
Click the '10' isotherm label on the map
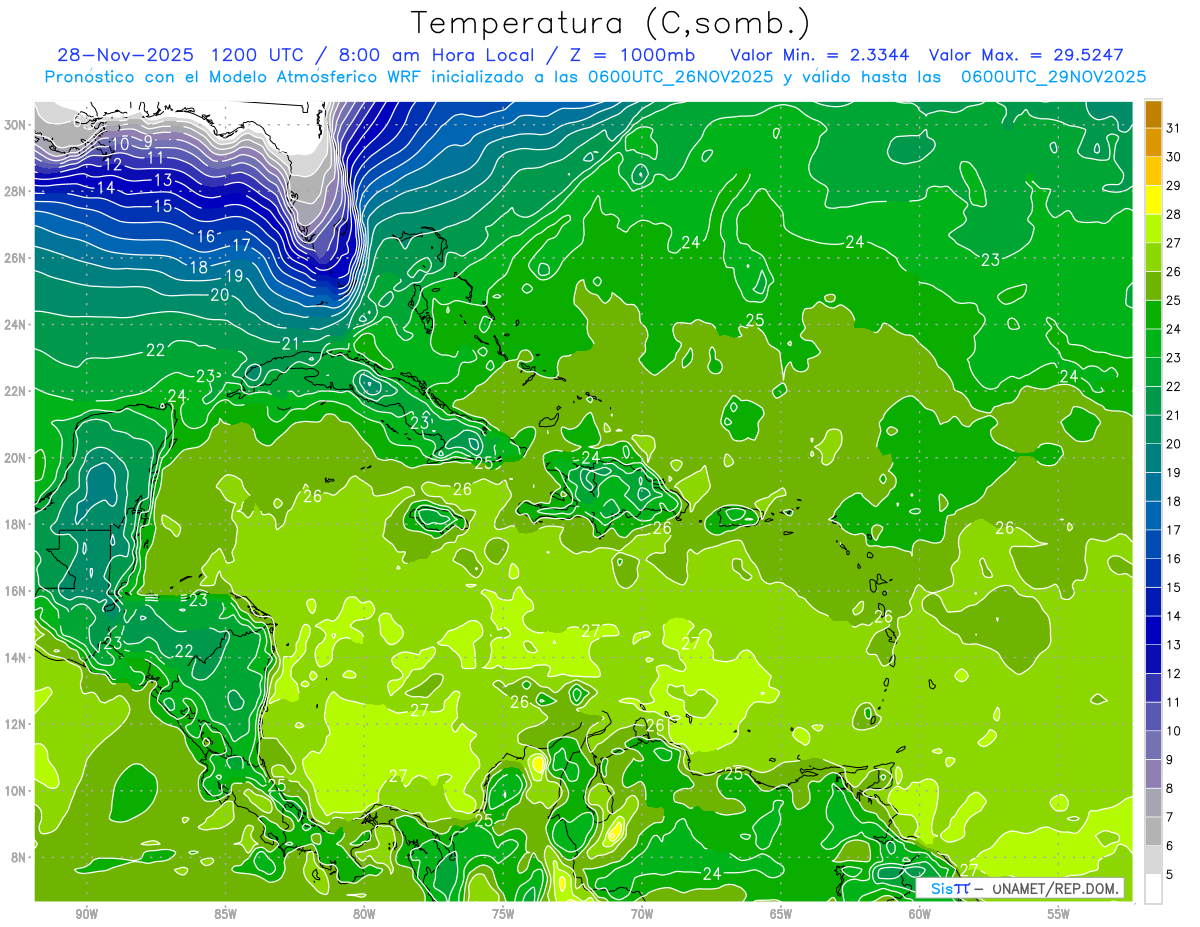click(x=120, y=145)
